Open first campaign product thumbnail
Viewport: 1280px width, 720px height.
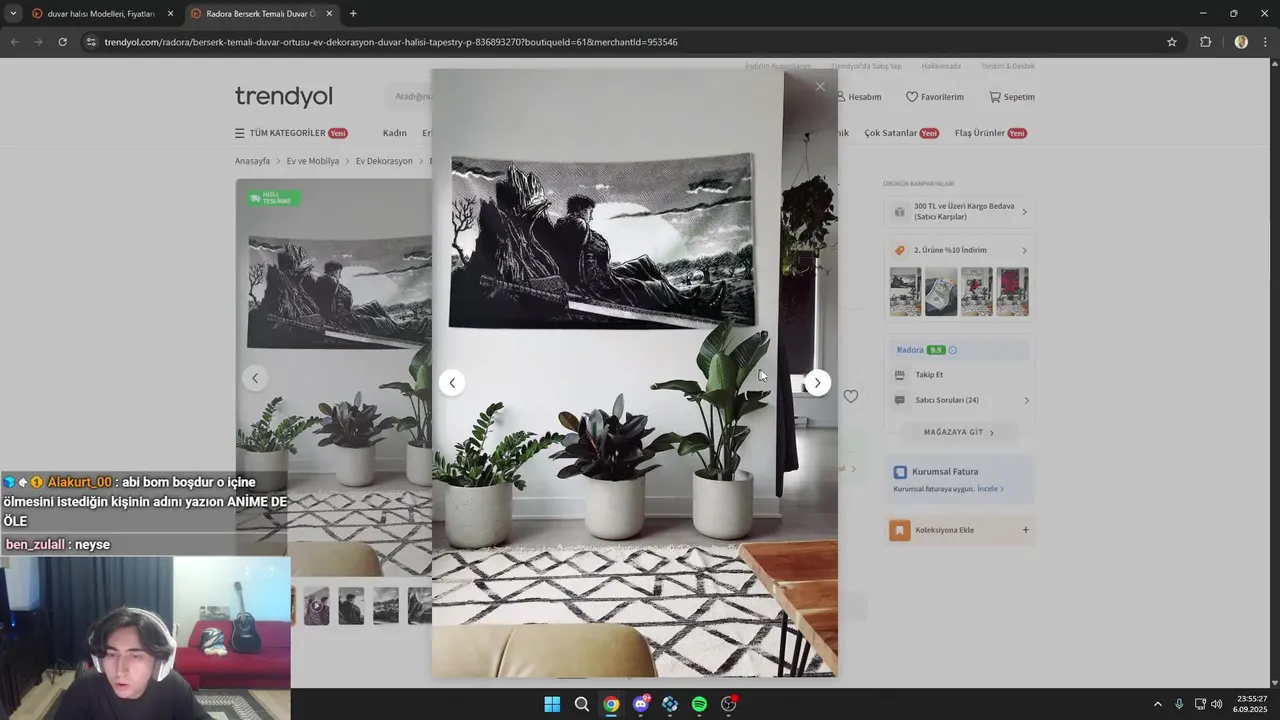point(905,291)
